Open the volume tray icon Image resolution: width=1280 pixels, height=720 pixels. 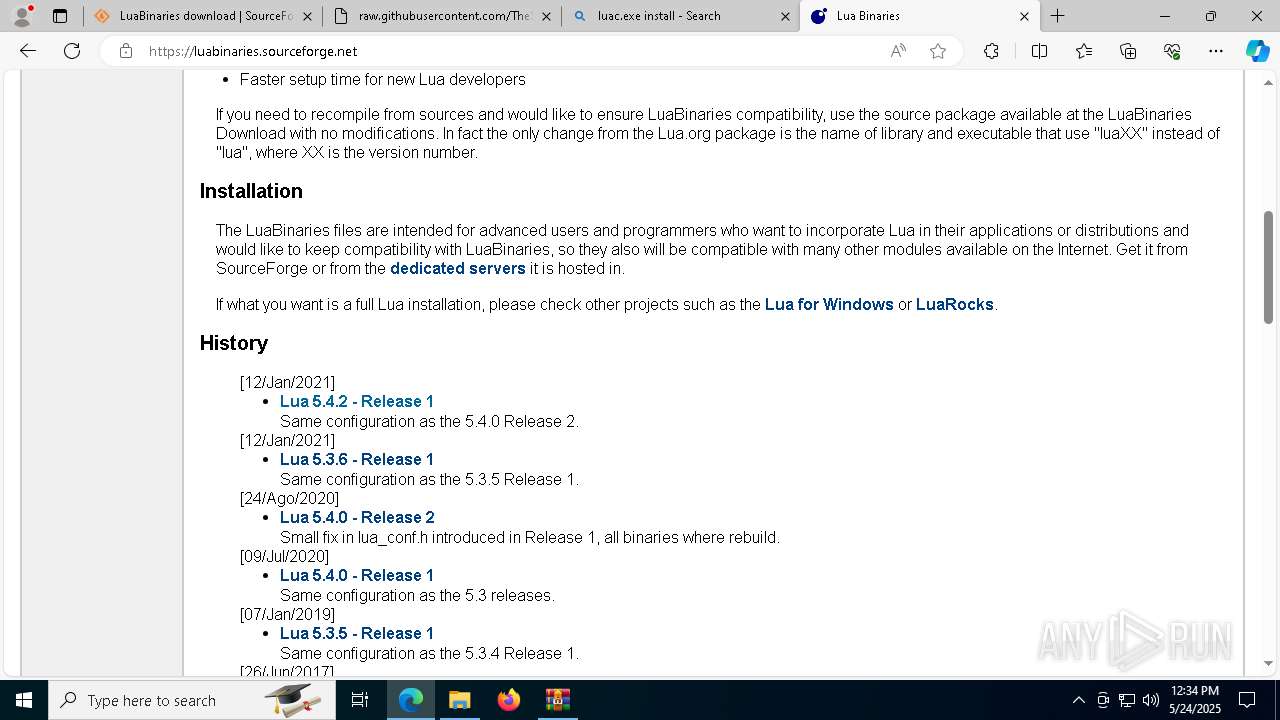pyautogui.click(x=1150, y=700)
